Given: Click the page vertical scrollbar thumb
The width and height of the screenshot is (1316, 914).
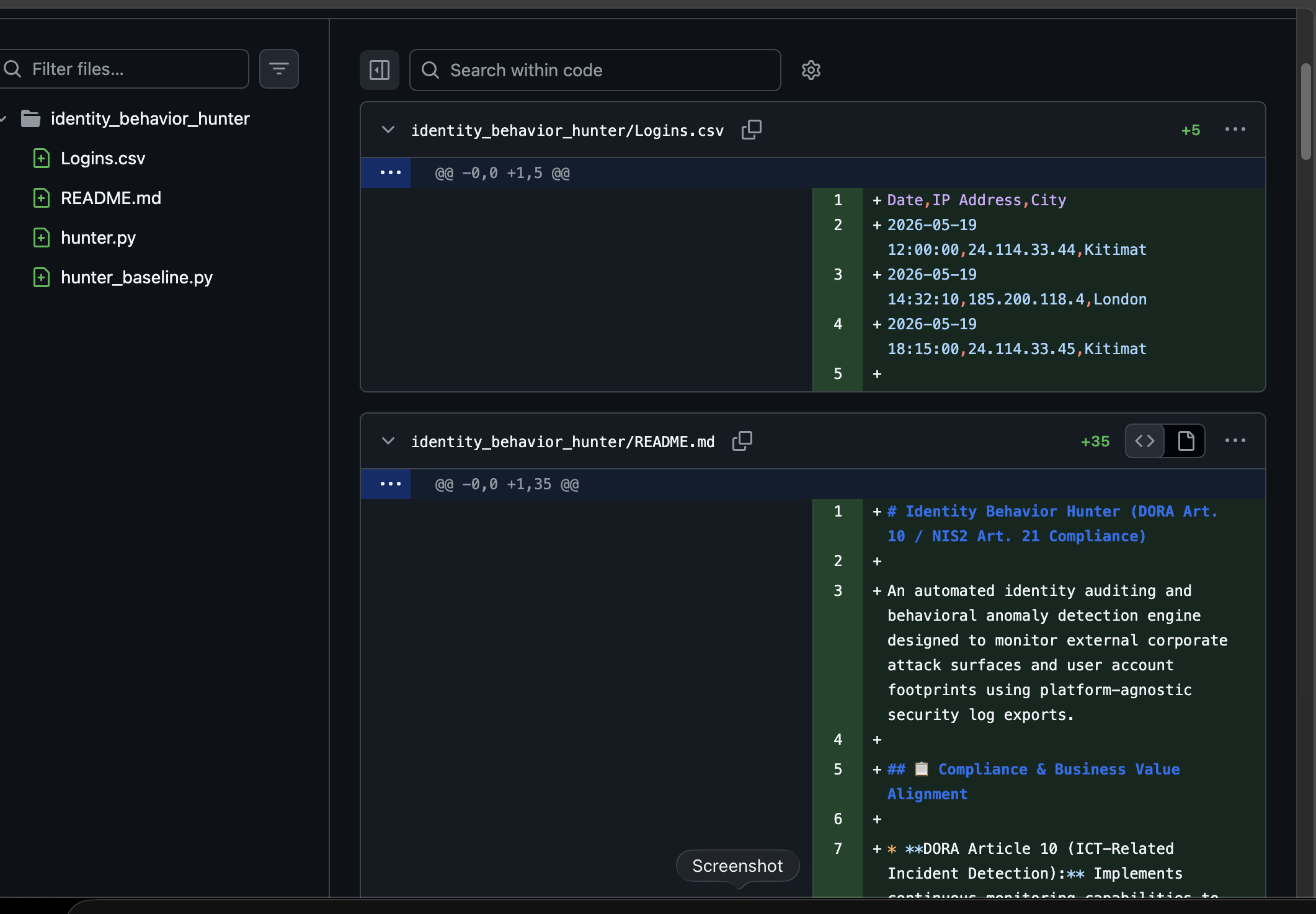Looking at the screenshot, I should click(1305, 112).
